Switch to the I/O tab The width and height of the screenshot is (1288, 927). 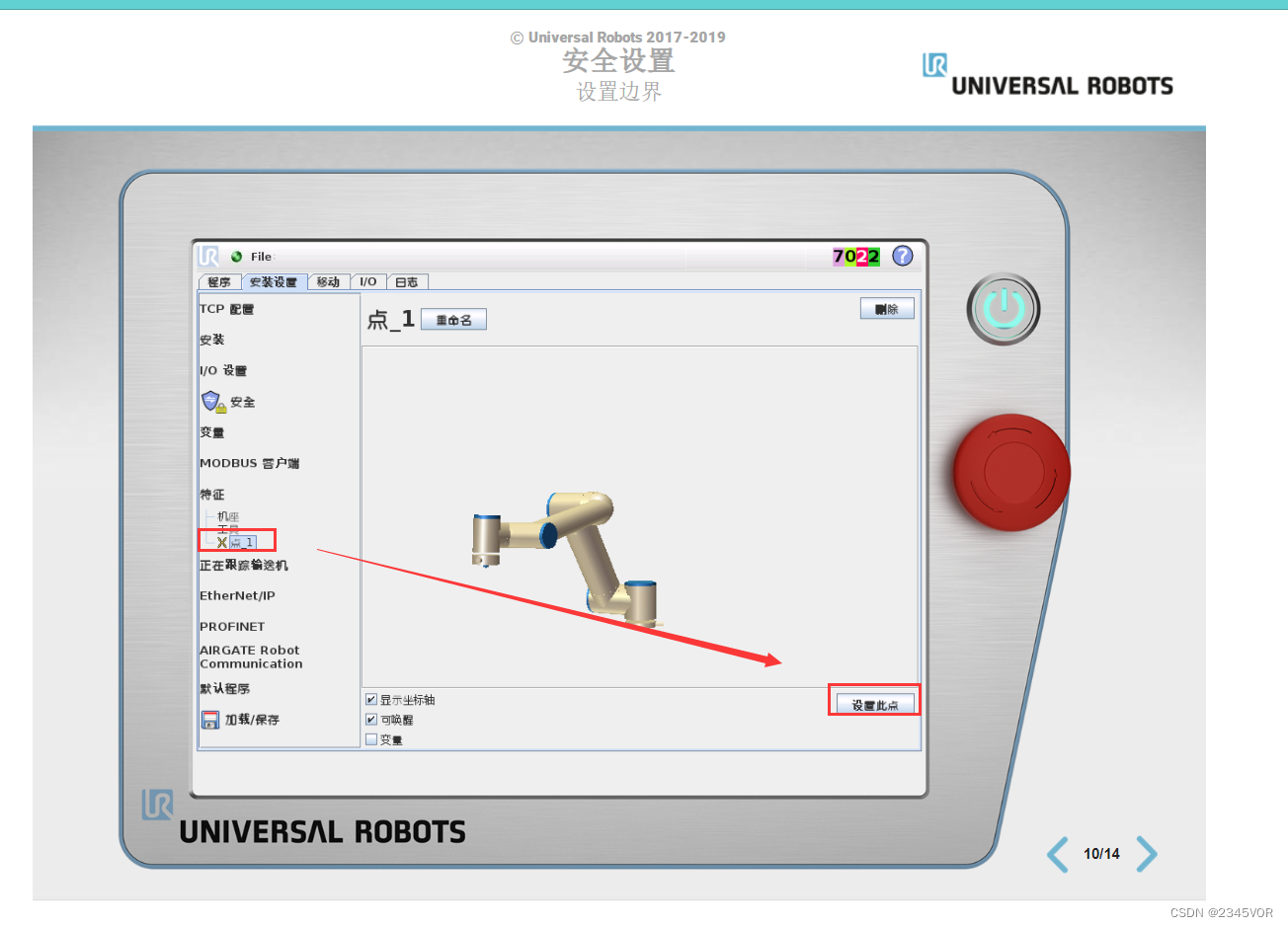[x=368, y=282]
